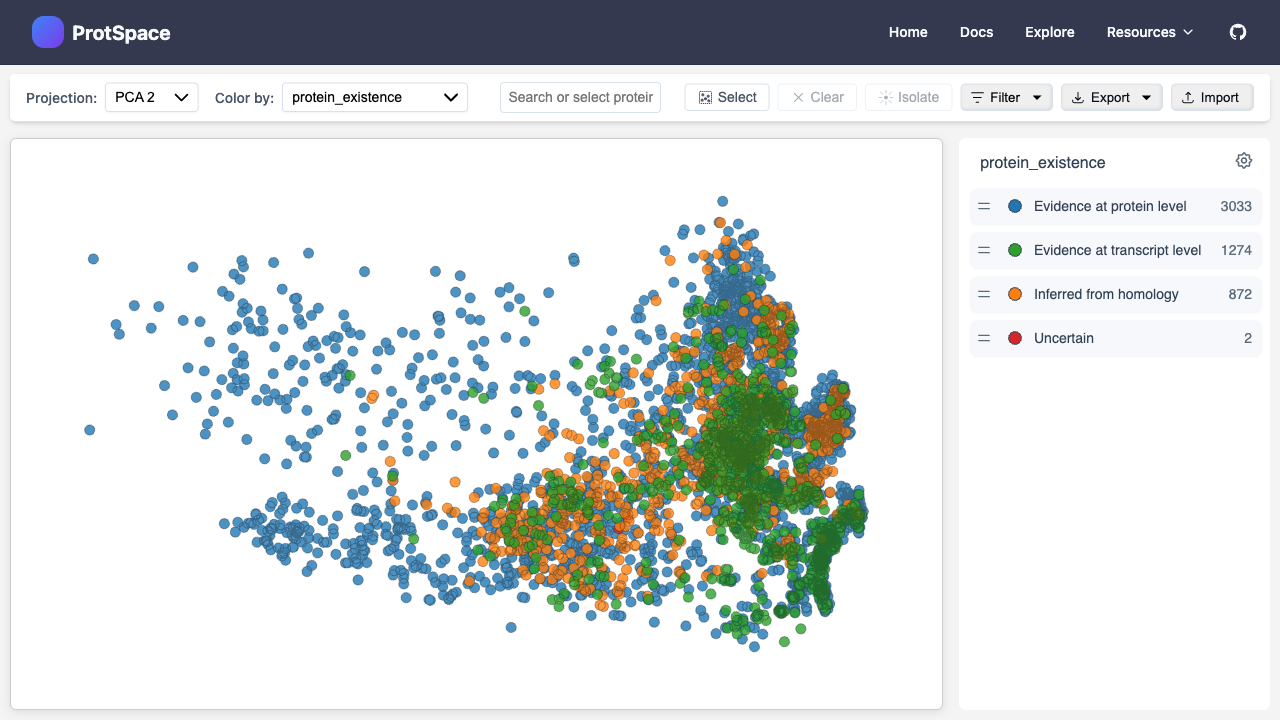Click the Export download icon
Viewport: 1280px width, 720px height.
(x=1078, y=97)
